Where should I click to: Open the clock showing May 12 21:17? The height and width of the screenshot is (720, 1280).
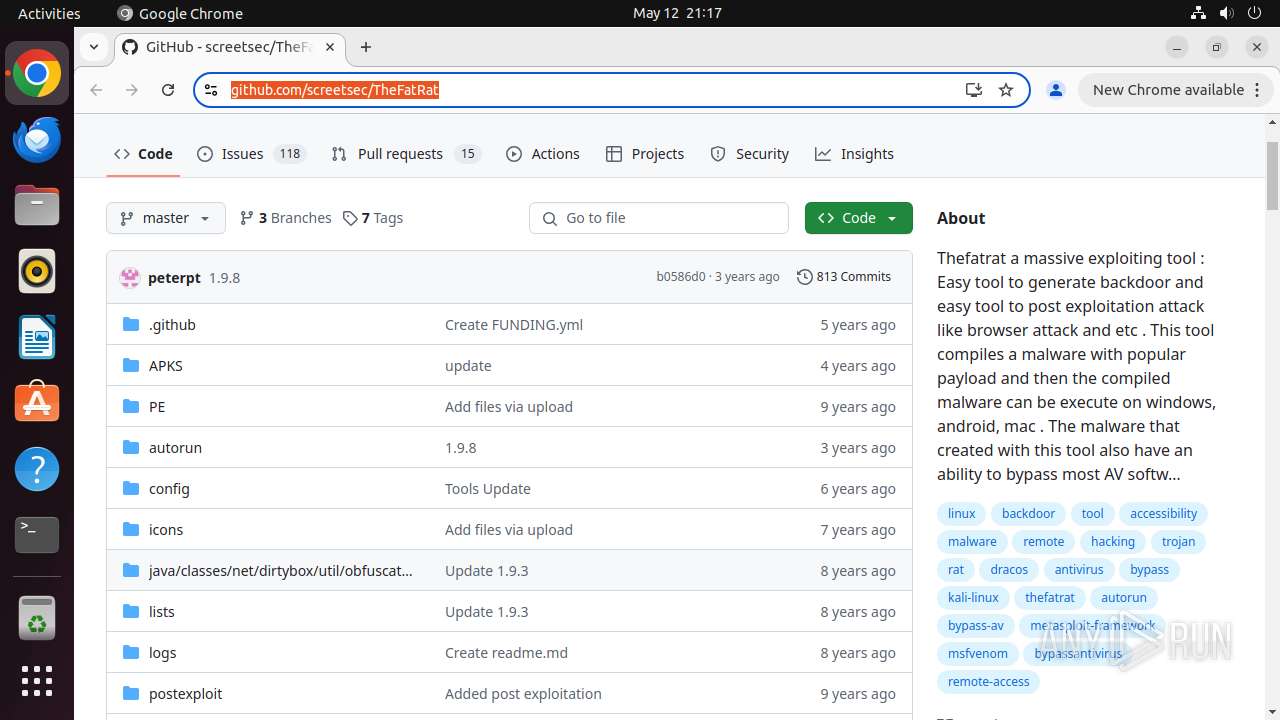coord(677,13)
